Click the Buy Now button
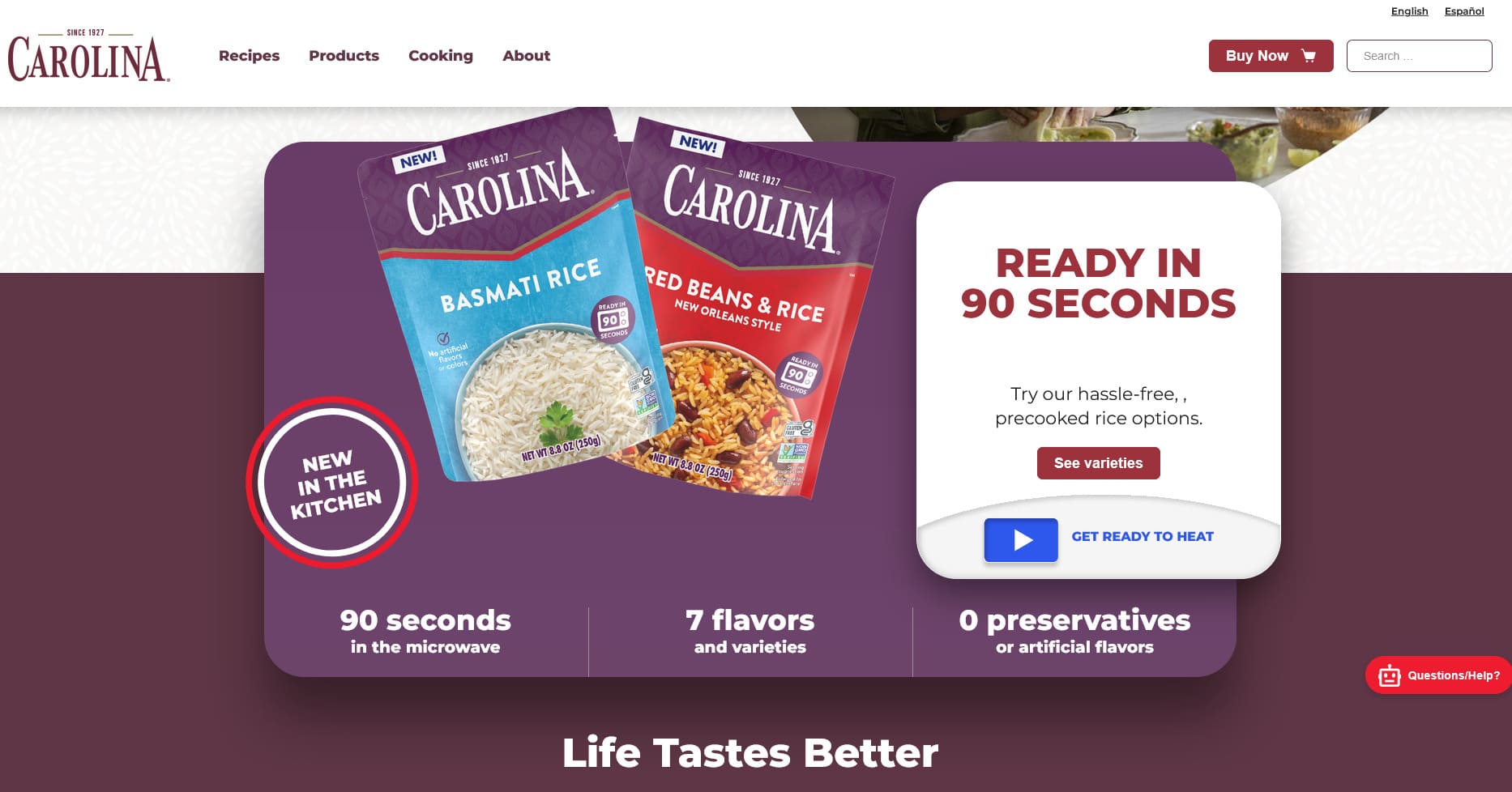The image size is (1512, 792). [x=1271, y=56]
